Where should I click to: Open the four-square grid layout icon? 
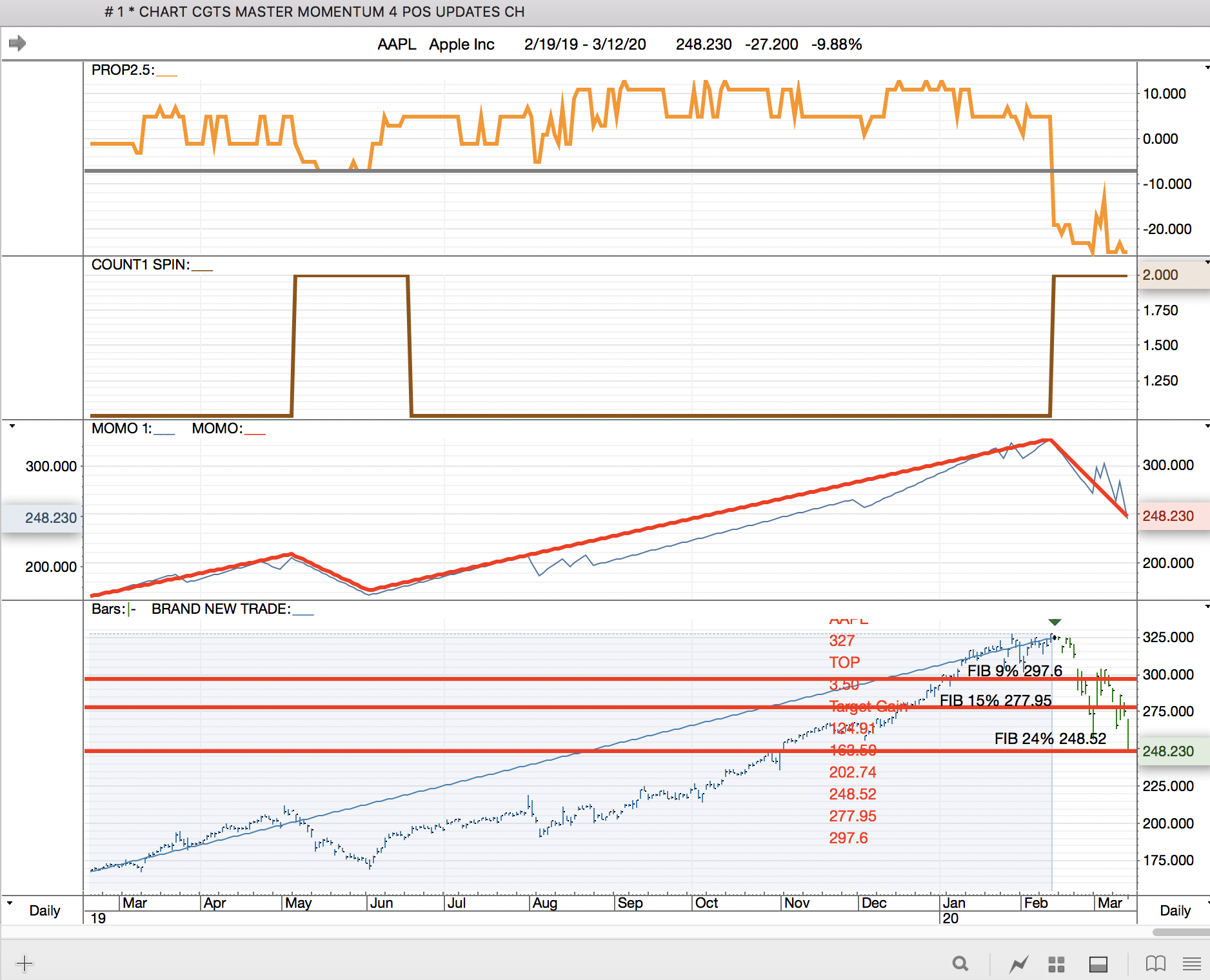click(x=1056, y=965)
